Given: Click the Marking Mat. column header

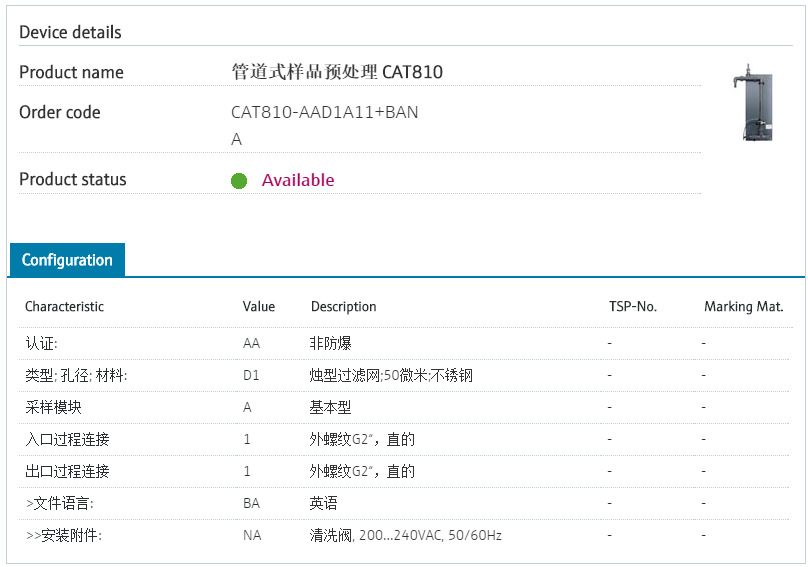Looking at the screenshot, I should coord(743,307).
